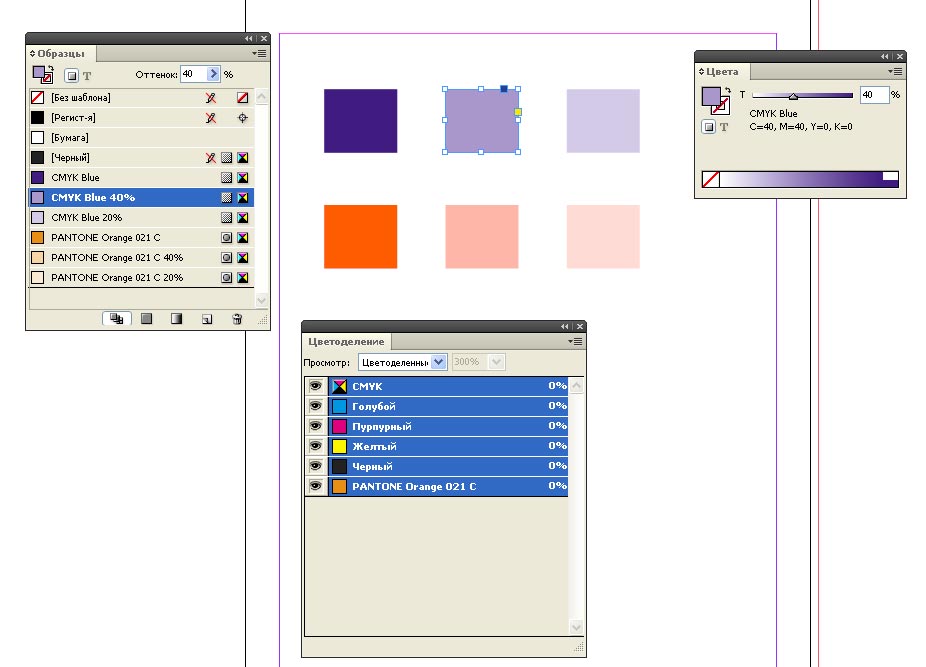Toggle visibility eye for Желтый plate
This screenshot has width=926, height=667.
click(316, 447)
